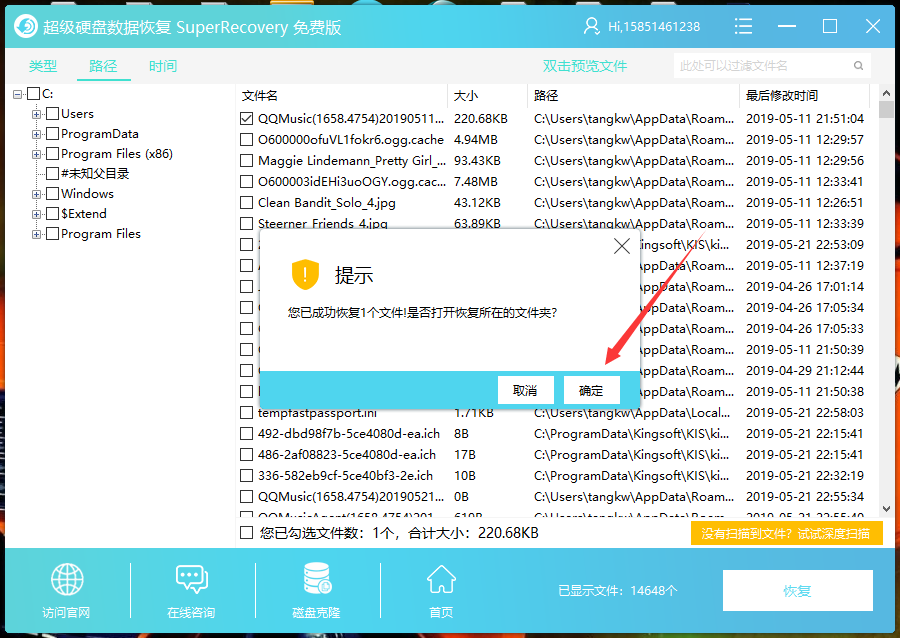Check the Program Files folder checkbox
900x638 pixels.
click(x=52, y=234)
